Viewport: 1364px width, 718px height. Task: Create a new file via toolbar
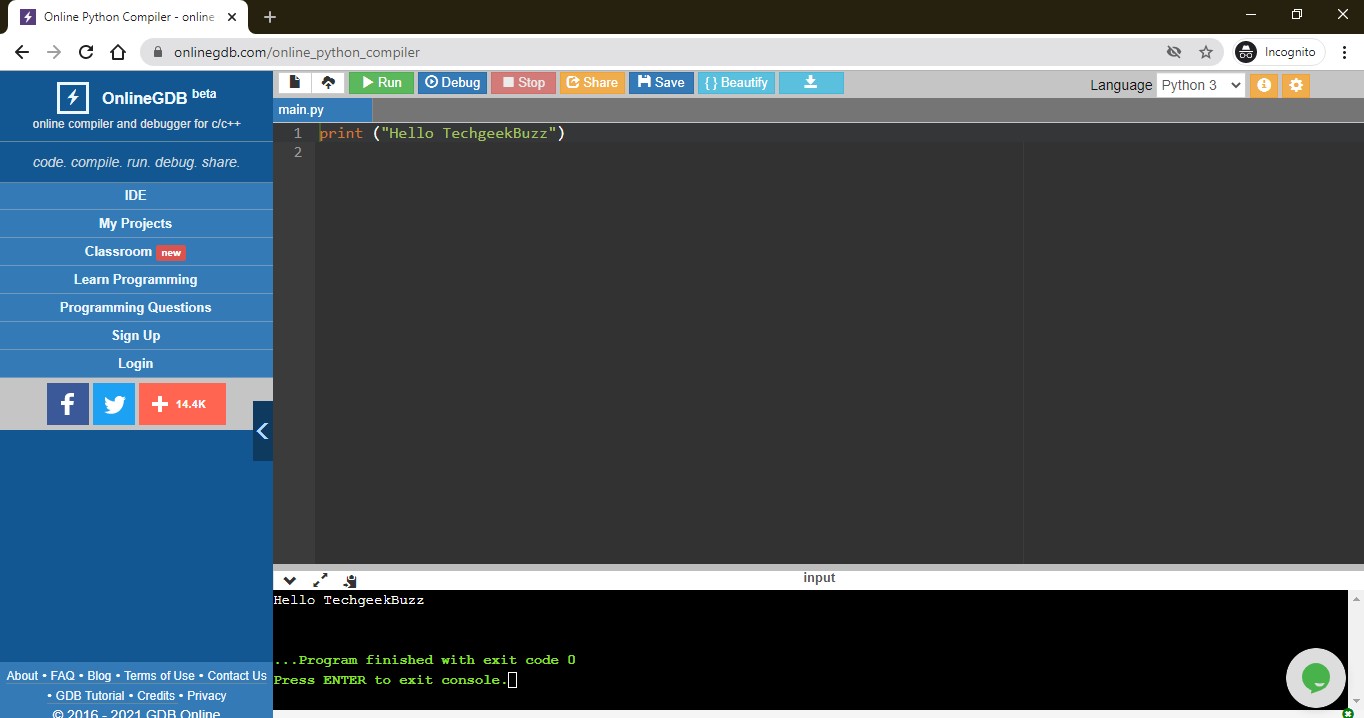click(295, 83)
